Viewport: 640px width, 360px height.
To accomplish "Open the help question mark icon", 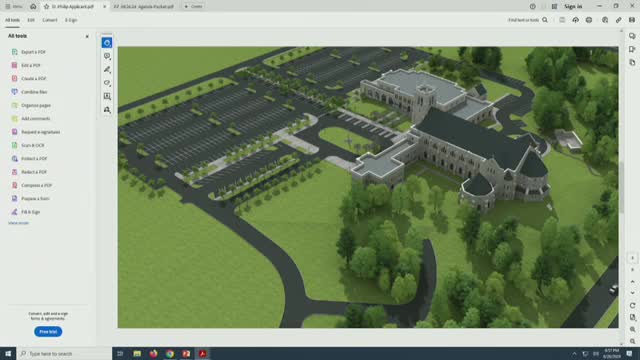I will pyautogui.click(x=533, y=7).
